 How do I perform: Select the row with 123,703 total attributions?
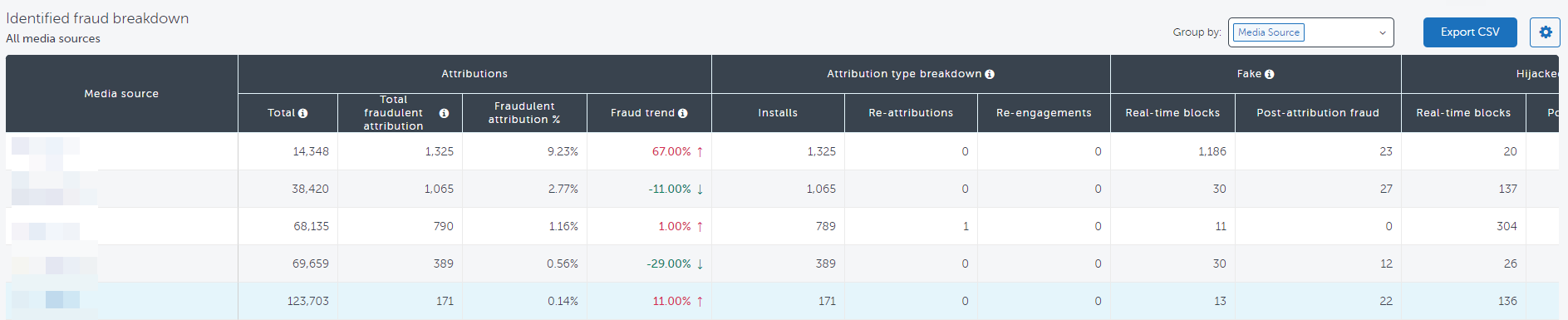782,301
